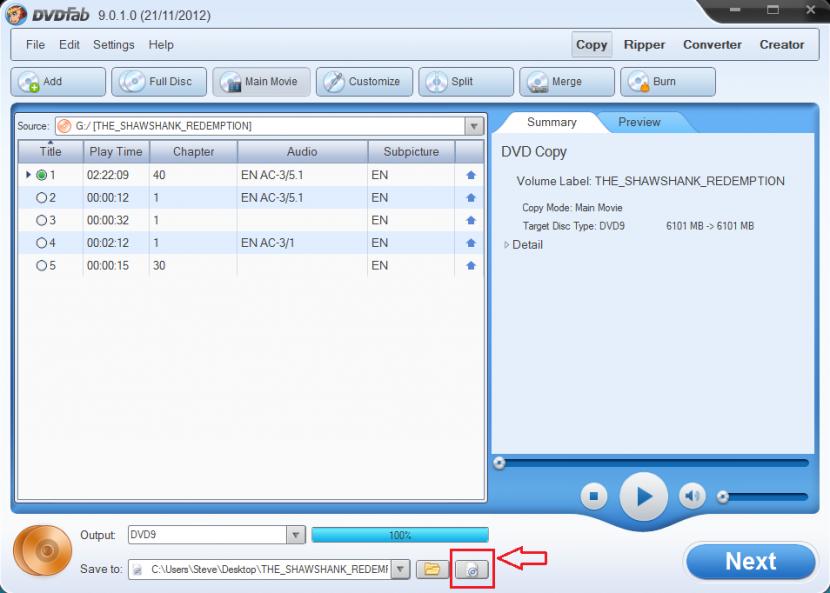Click the gold disc output icon

click(42, 551)
